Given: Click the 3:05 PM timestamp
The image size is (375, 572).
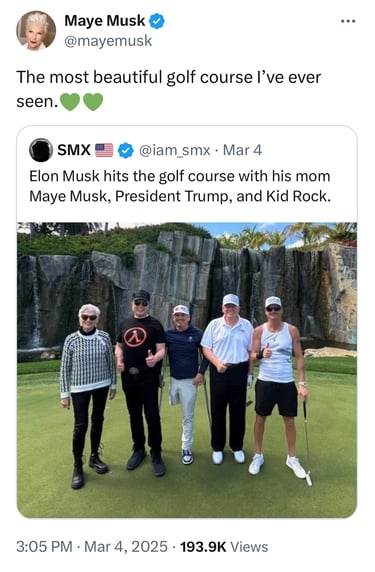Looking at the screenshot, I should pos(44,547).
